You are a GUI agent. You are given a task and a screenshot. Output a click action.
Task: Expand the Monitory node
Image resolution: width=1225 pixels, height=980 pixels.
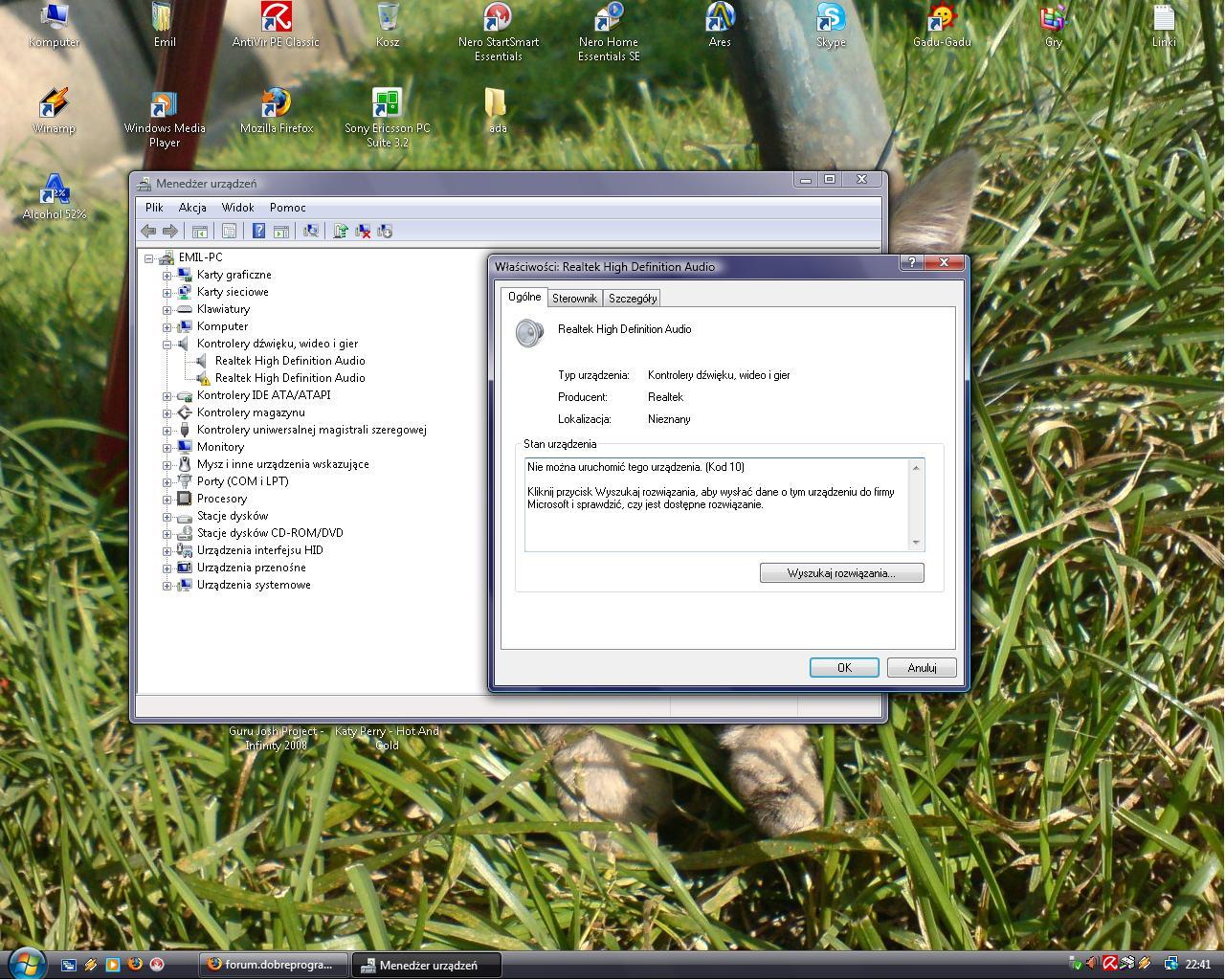(167, 447)
